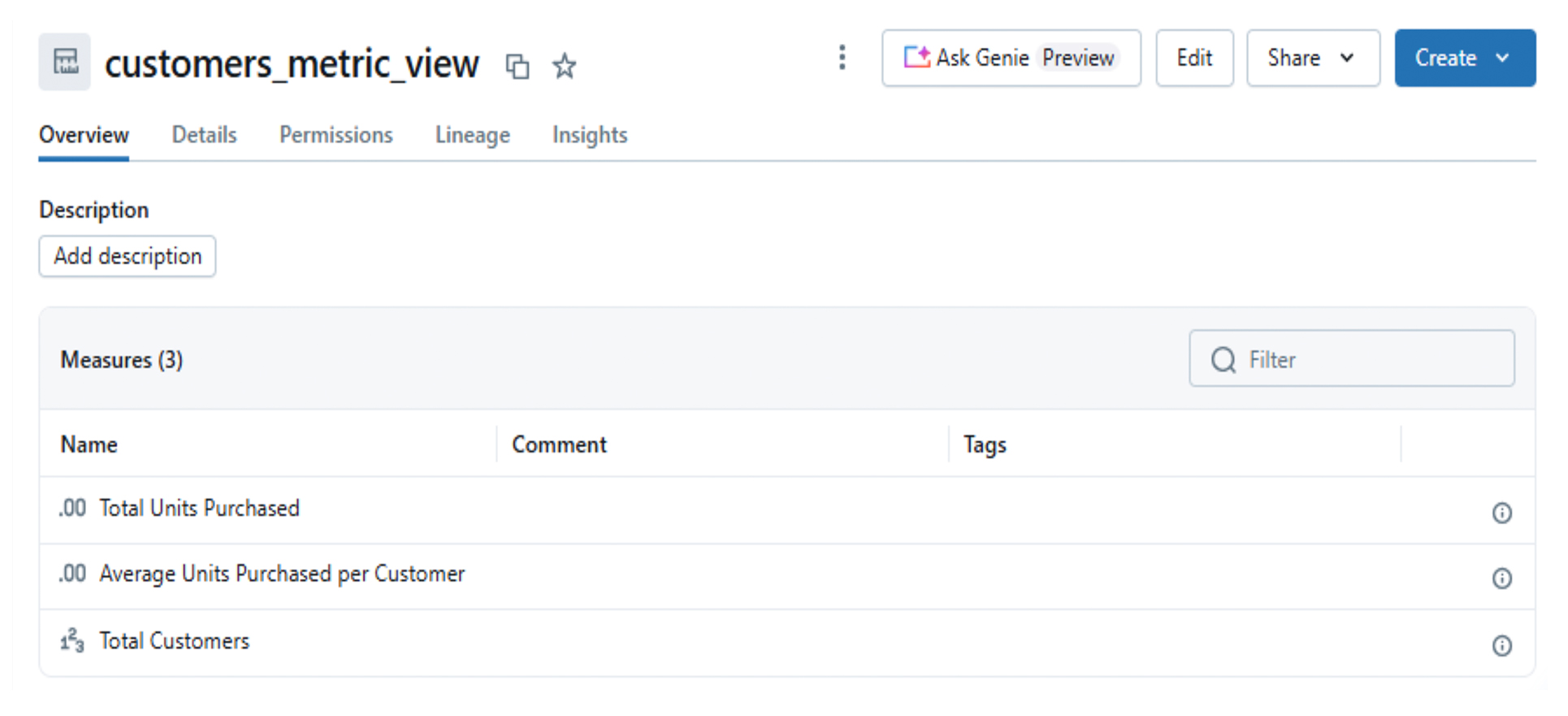Screen dimensions: 1568x716
Task: Open the three-dot kebab menu
Action: (x=842, y=58)
